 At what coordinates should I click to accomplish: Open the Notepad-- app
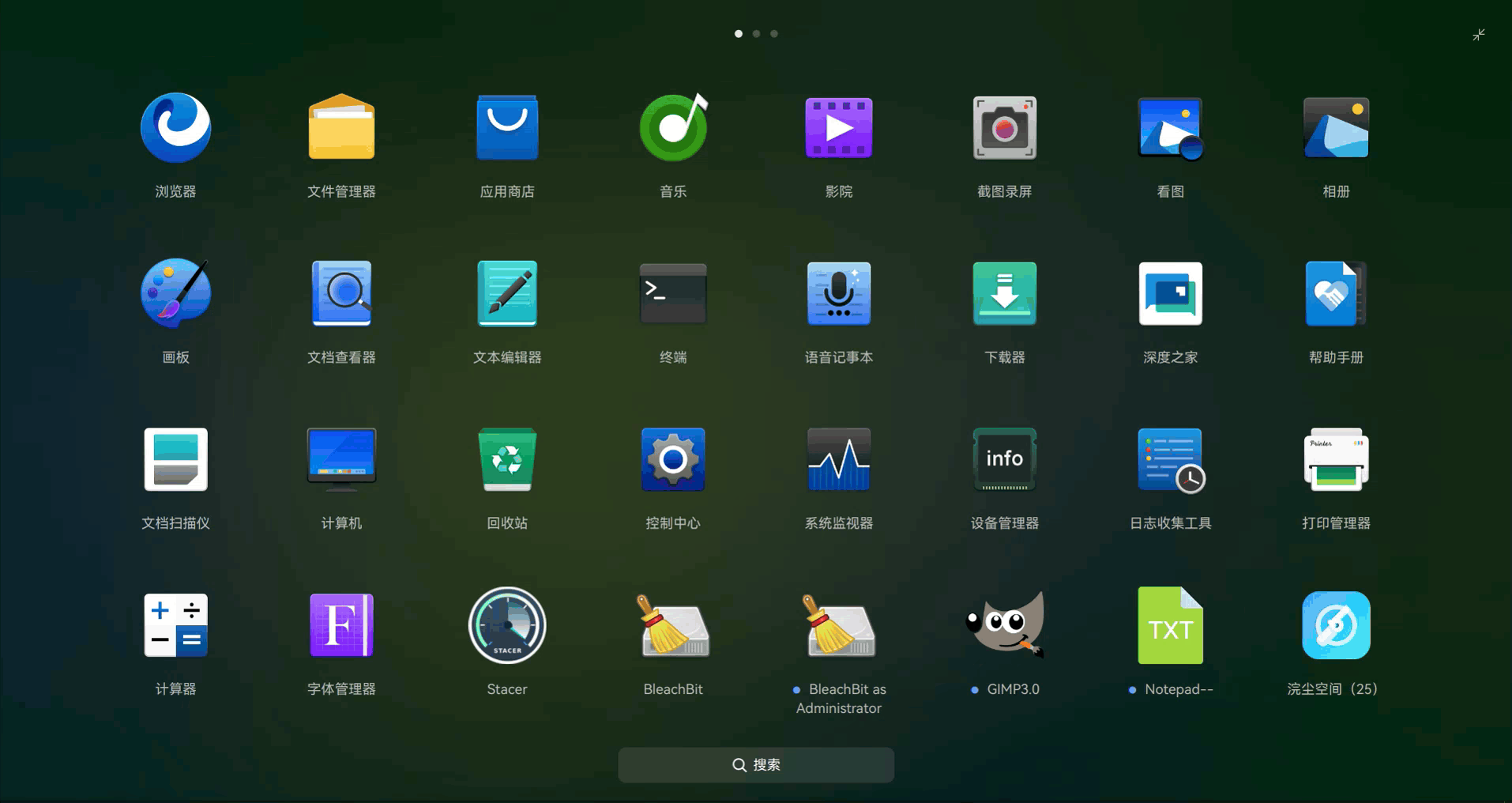tap(1171, 625)
